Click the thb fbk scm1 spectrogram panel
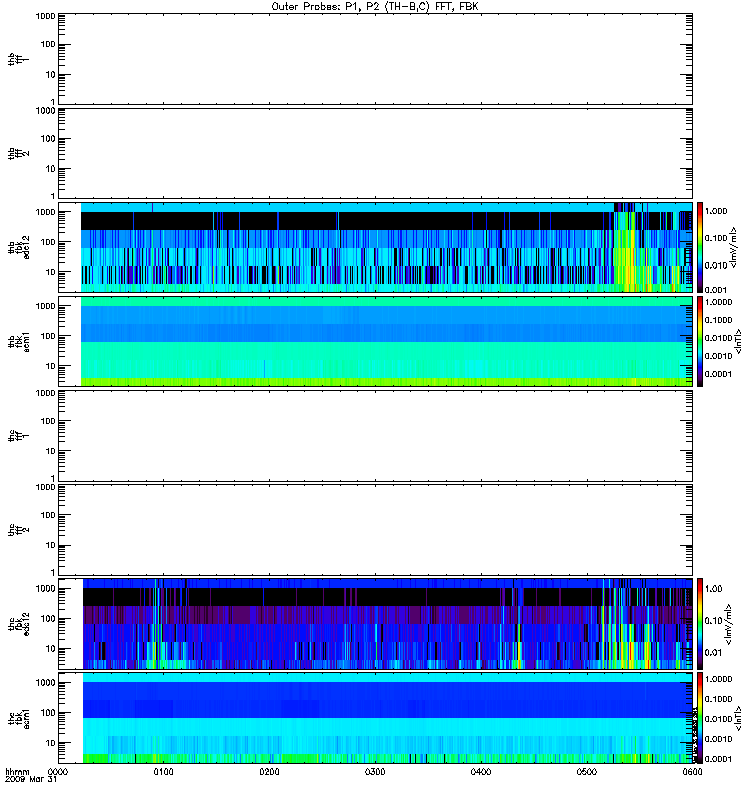The image size is (750, 800). tap(375, 341)
